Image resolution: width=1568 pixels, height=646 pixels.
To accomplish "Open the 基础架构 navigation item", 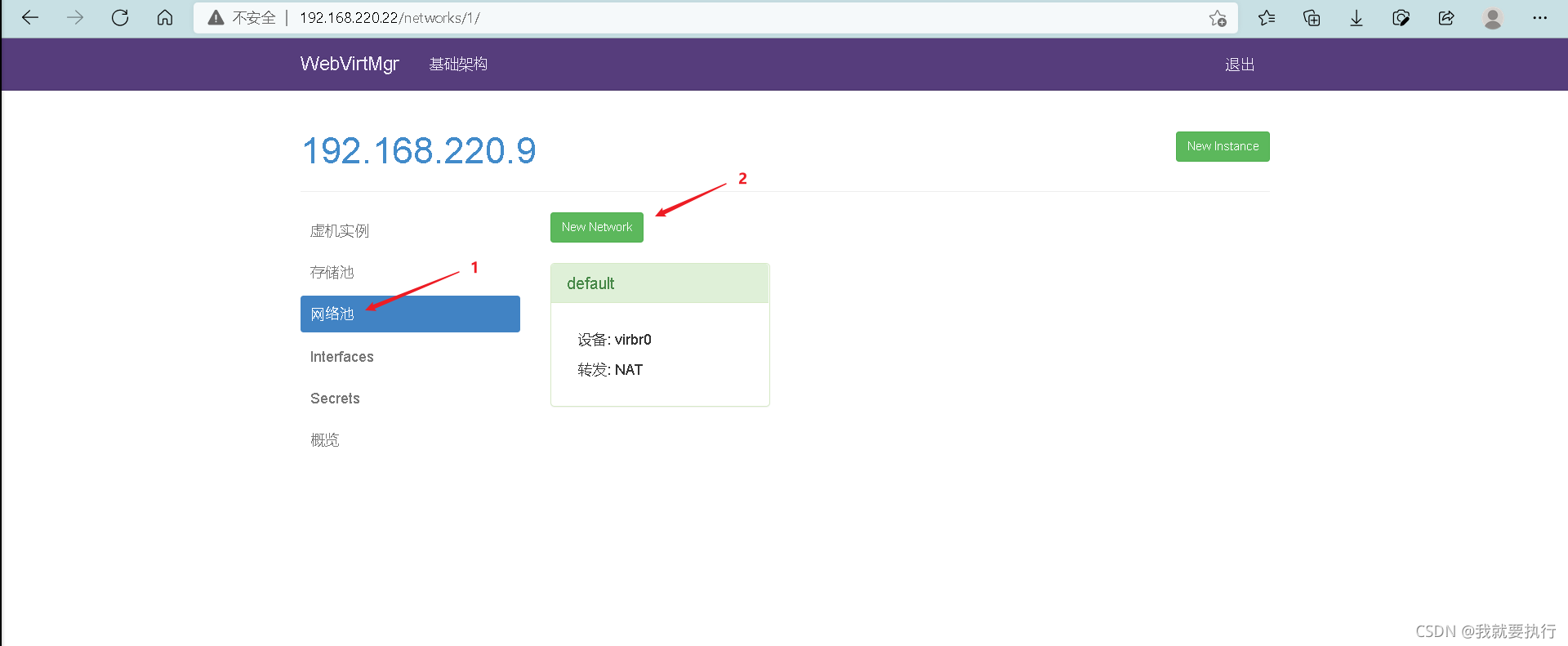I will pyautogui.click(x=458, y=65).
